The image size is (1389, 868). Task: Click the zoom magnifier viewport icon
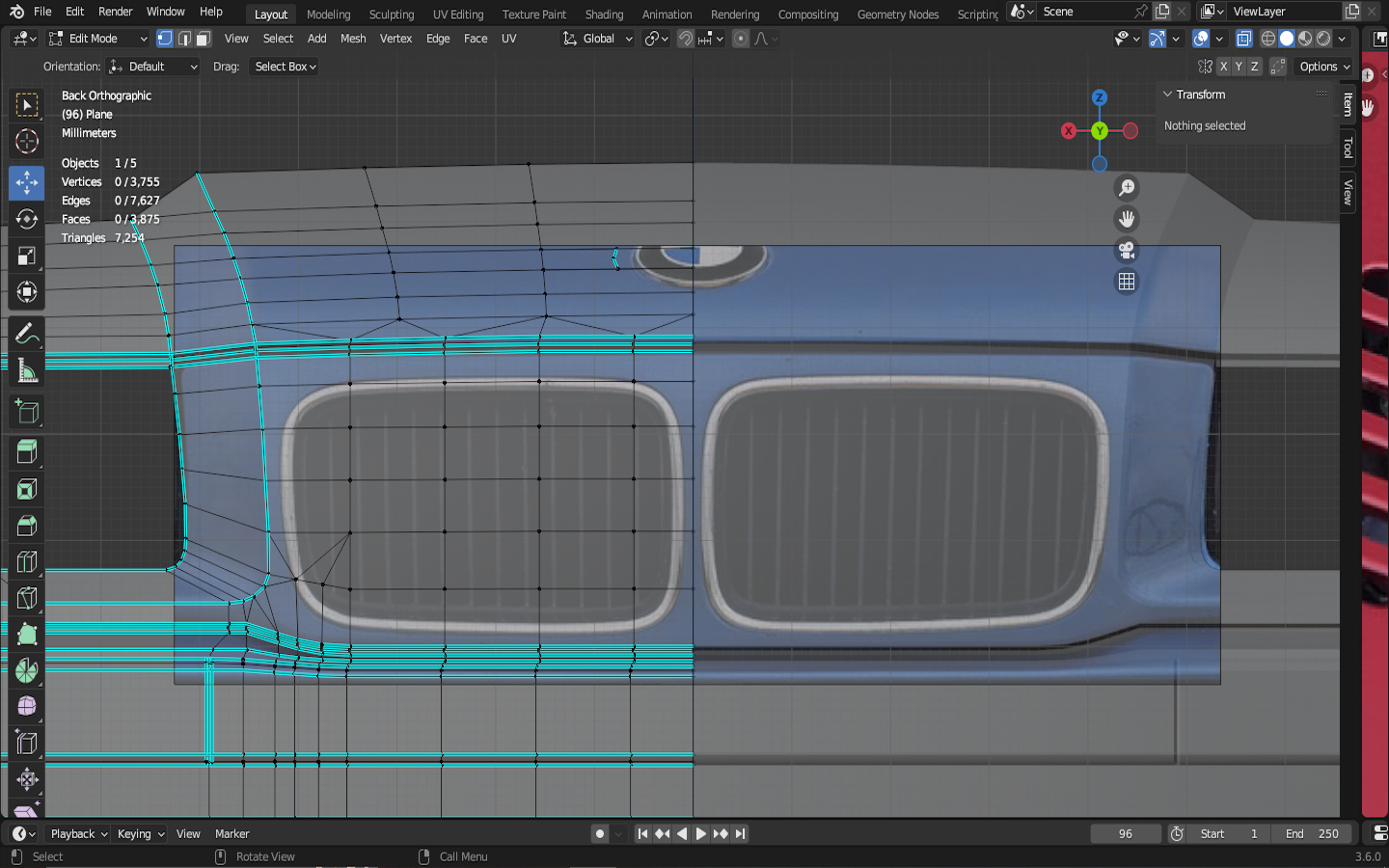tap(1126, 188)
